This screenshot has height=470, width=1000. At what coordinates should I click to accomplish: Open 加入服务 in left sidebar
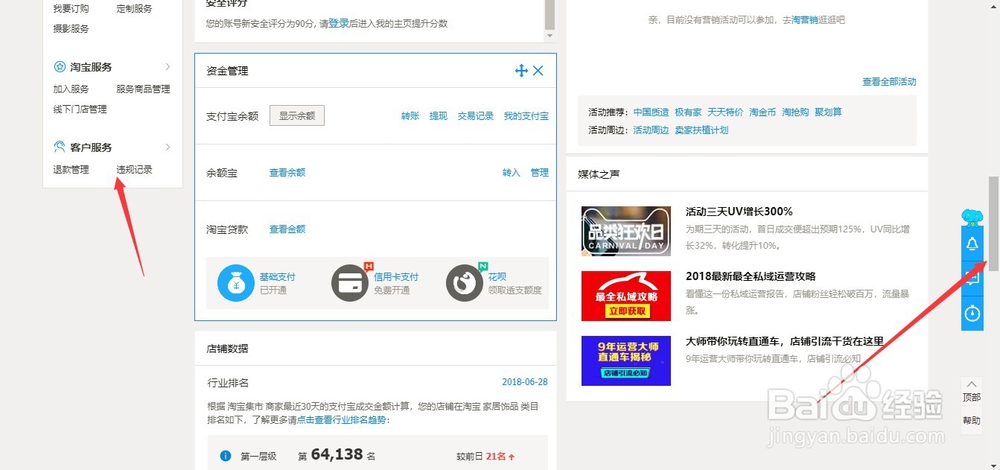tap(71, 89)
